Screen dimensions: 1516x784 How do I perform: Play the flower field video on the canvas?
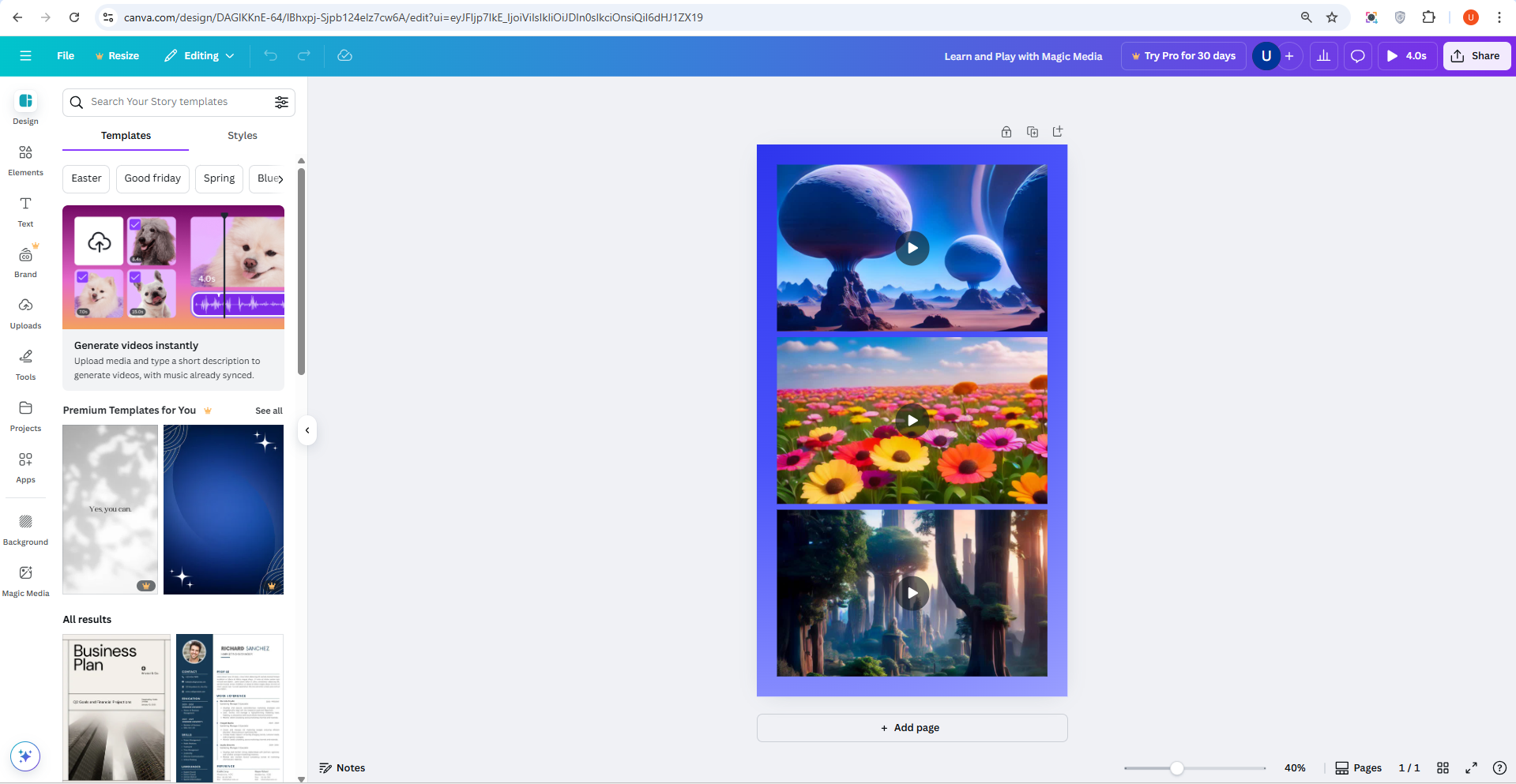point(912,420)
